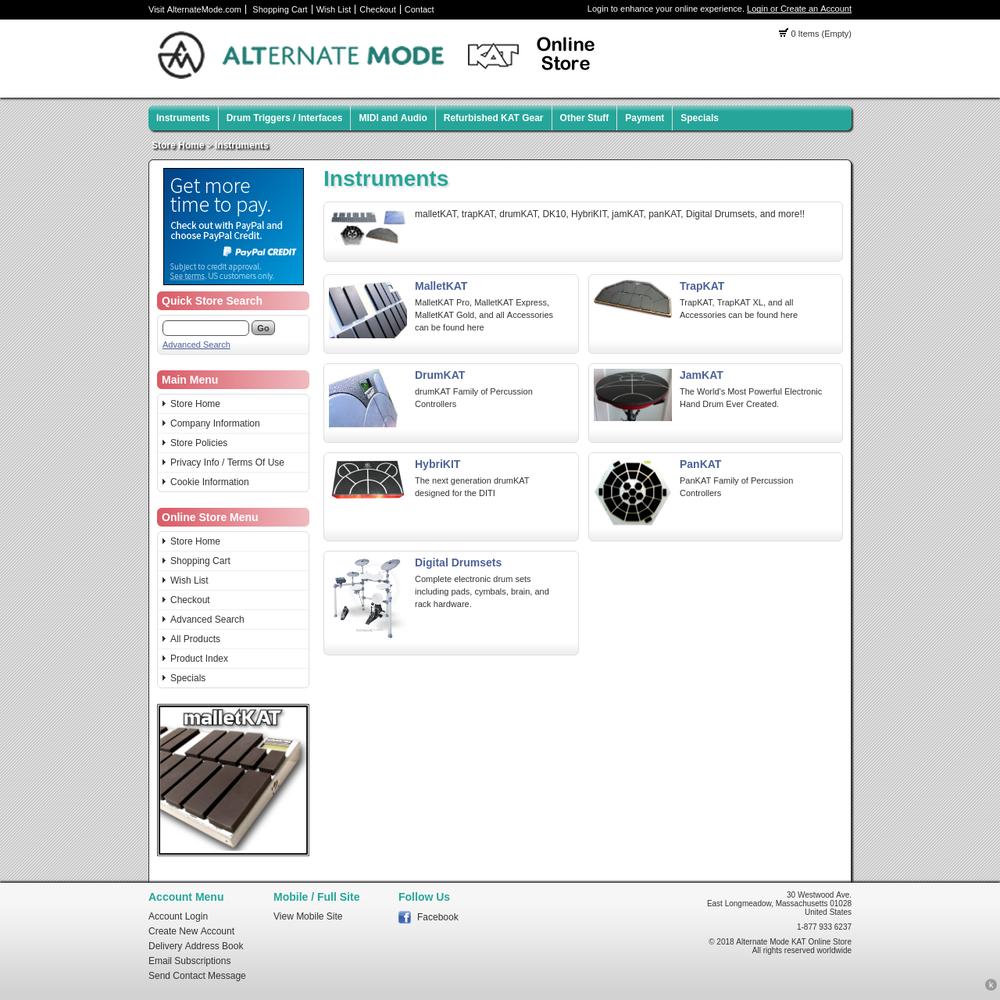This screenshot has height=1000, width=1000.
Task: Open the Drum Triggers / Interfaces tab
Action: (284, 118)
